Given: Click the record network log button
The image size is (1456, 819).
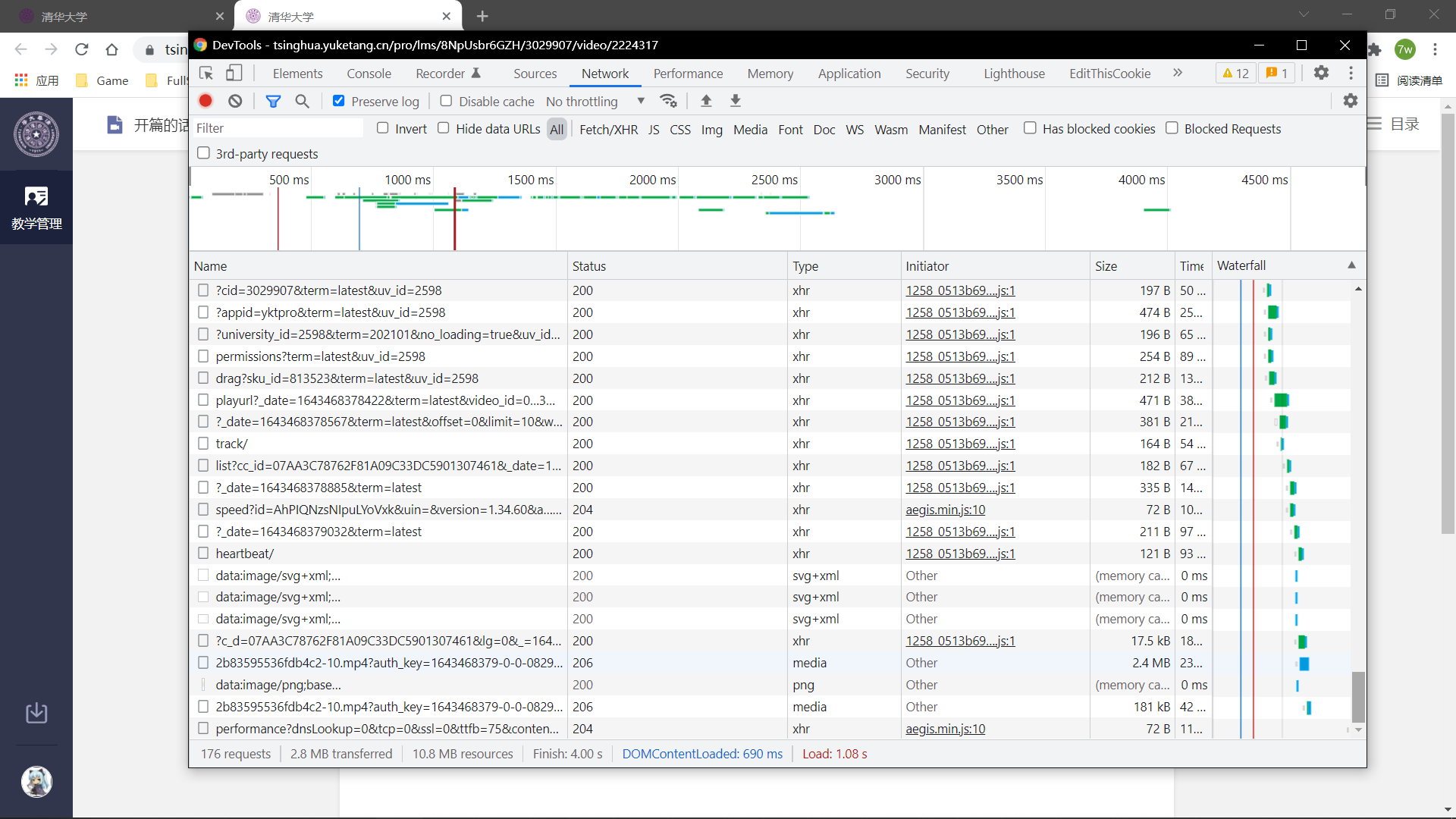Looking at the screenshot, I should [206, 101].
